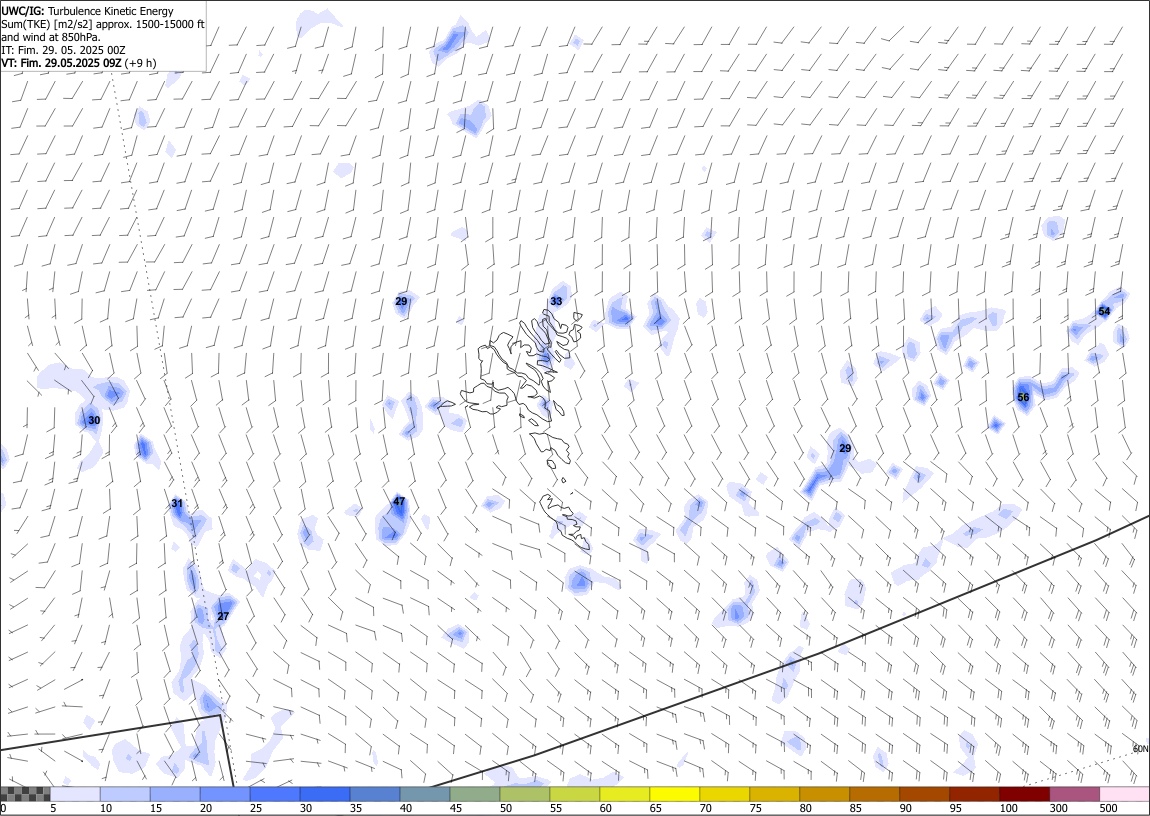Click the 100–300 mauve legend swatch

[1074, 794]
